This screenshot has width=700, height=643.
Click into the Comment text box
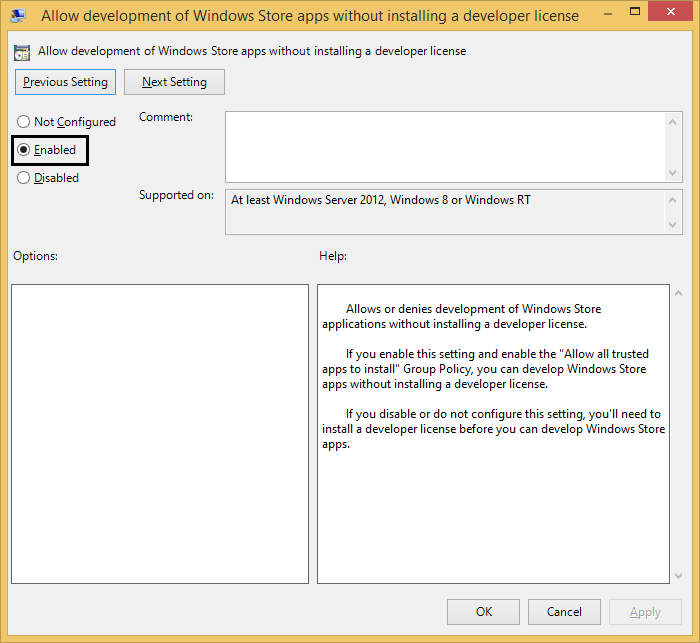coord(445,147)
